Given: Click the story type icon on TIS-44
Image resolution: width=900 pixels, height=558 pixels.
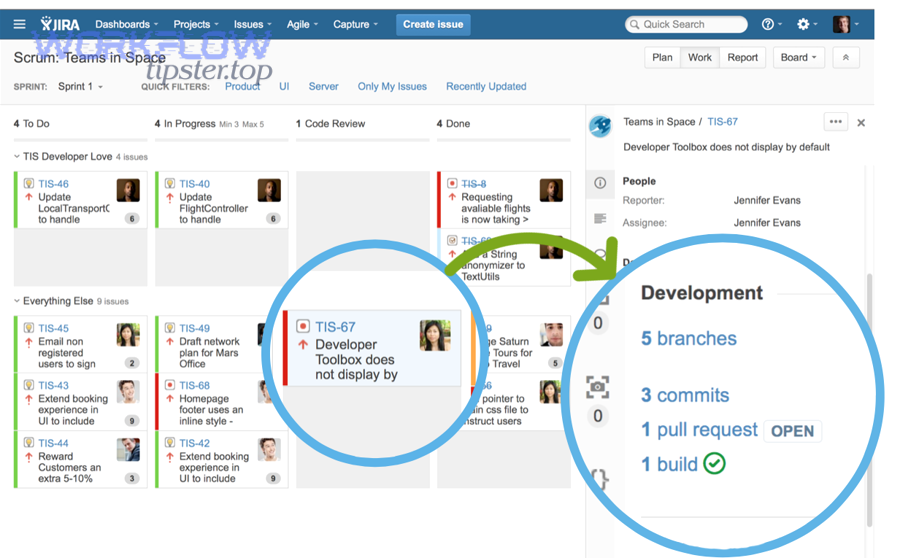Looking at the screenshot, I should point(29,442).
